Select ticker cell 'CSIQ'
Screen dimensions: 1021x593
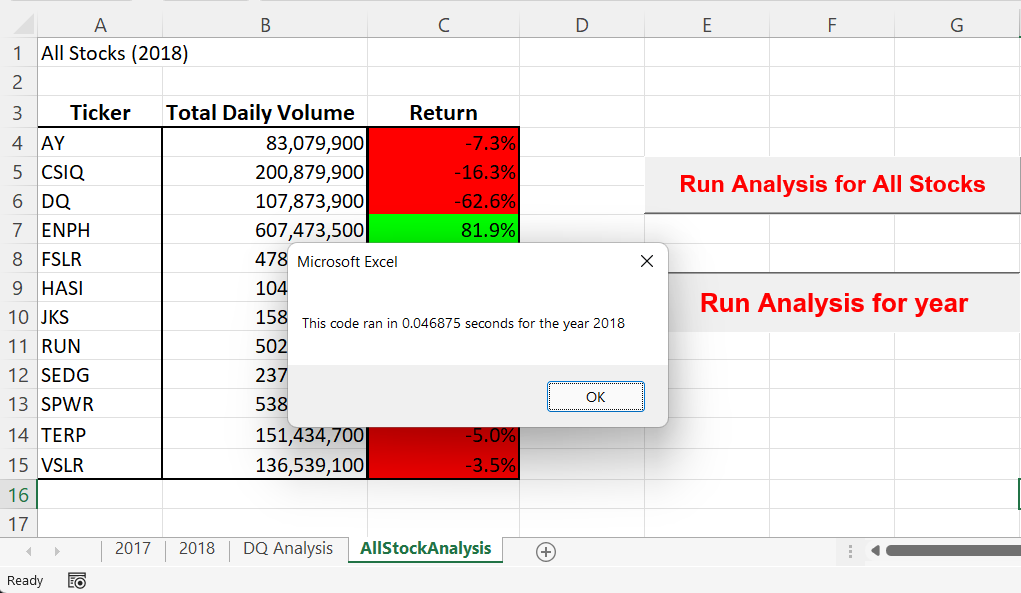(x=100, y=172)
